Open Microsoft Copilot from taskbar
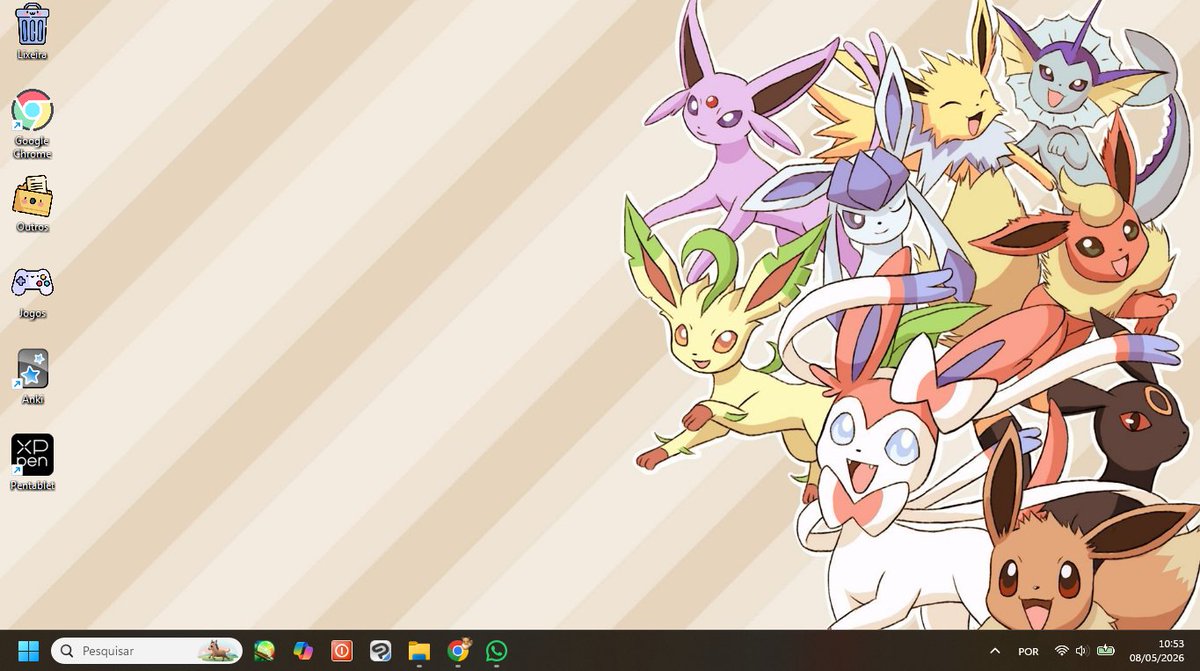The height and width of the screenshot is (671, 1200). pyautogui.click(x=302, y=651)
